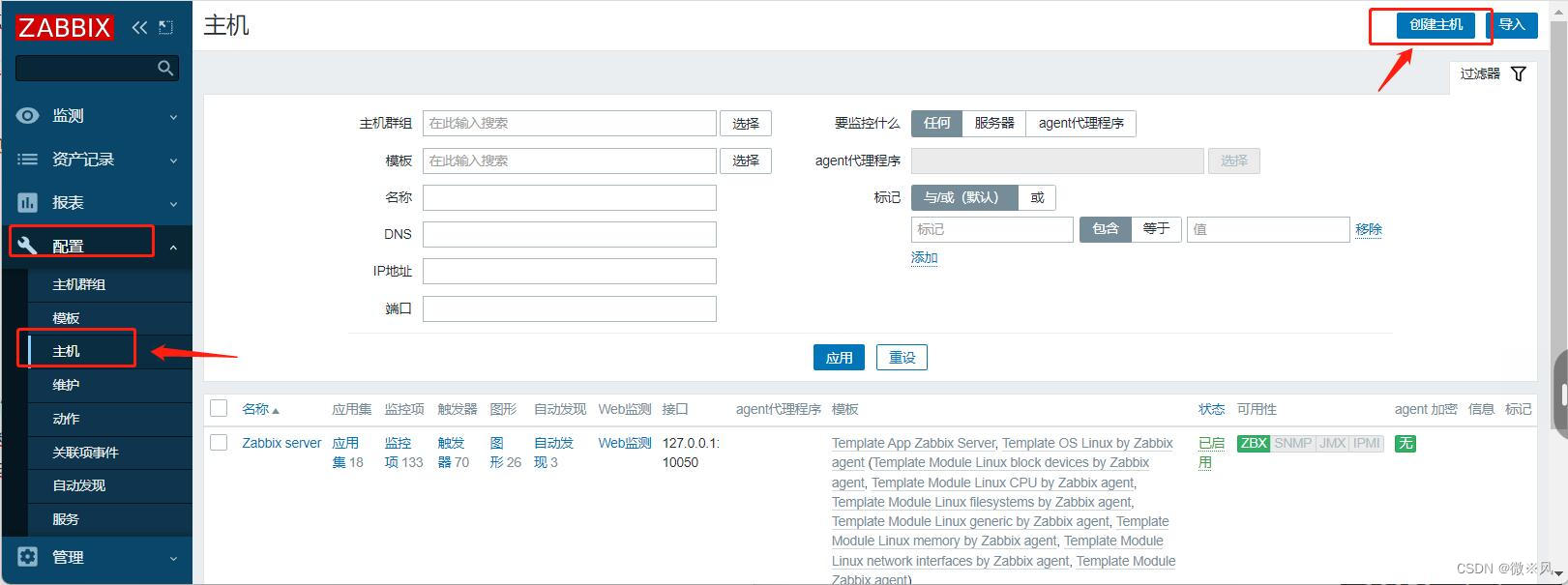This screenshot has width=1568, height=585.
Task: Open the Zabbix server host link
Action: tap(281, 443)
